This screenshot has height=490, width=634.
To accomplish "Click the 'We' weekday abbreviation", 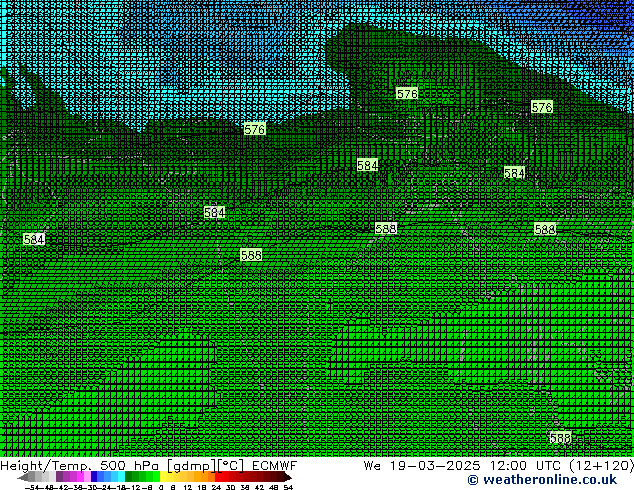I will coord(372,466).
